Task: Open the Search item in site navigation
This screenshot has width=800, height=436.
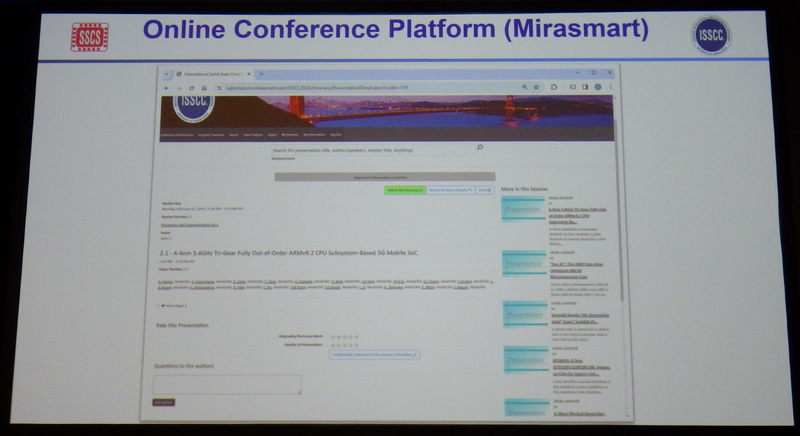Action: tap(234, 135)
